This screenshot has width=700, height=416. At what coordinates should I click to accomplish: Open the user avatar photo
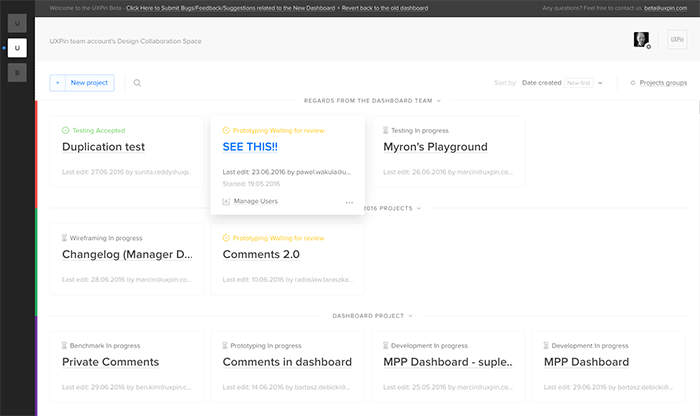[641, 40]
